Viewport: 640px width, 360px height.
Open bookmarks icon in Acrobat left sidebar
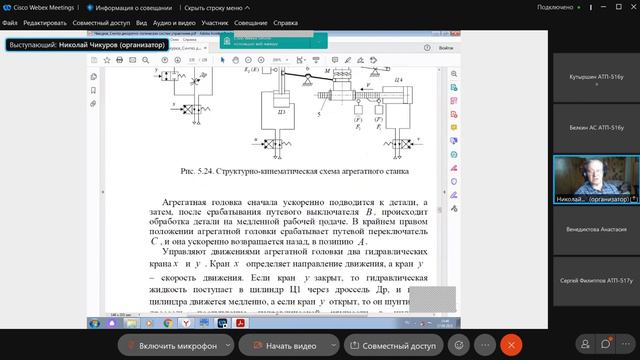coord(93,90)
